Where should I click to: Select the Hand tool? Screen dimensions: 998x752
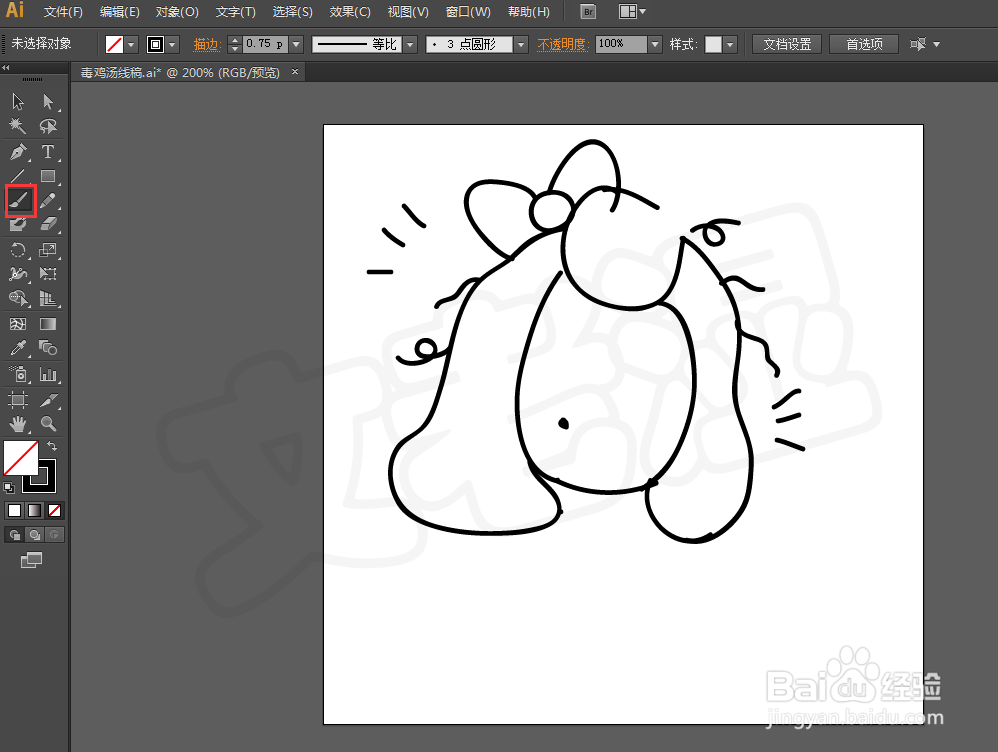(18, 423)
